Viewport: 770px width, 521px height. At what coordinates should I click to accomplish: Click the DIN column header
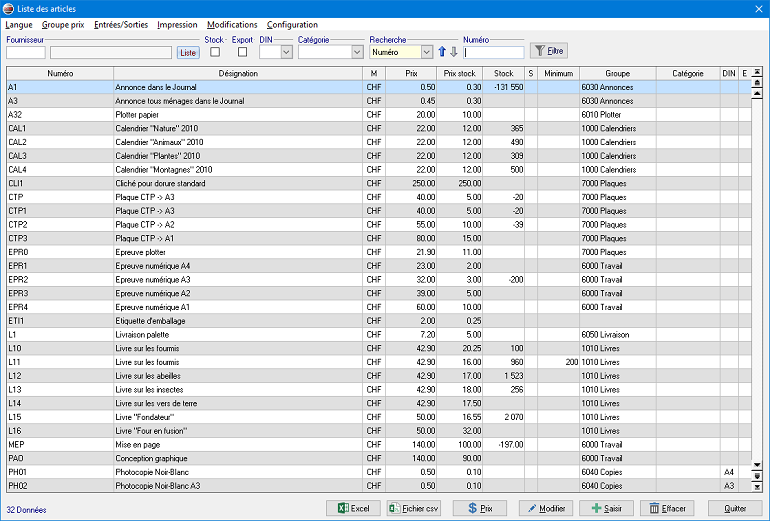click(x=729, y=73)
